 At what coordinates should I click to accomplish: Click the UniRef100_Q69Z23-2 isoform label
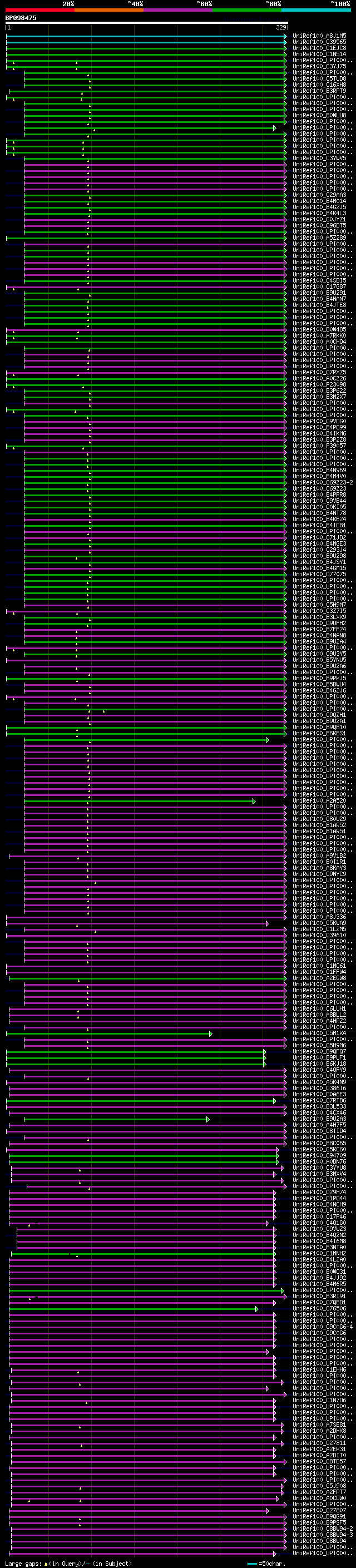323,483
